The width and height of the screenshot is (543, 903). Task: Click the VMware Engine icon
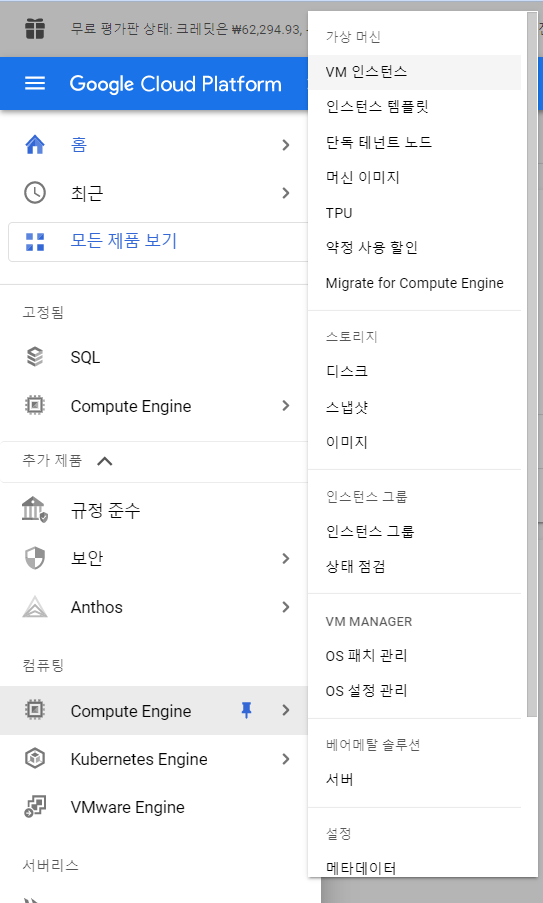tap(35, 806)
